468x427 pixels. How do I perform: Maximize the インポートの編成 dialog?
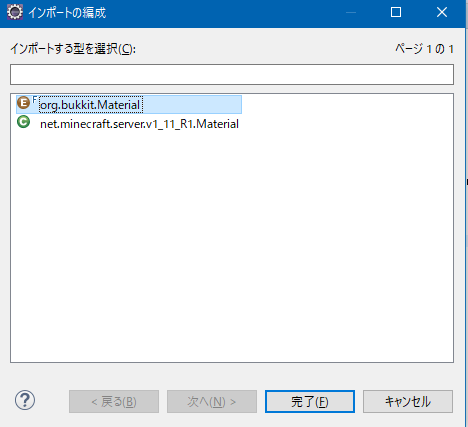click(396, 13)
